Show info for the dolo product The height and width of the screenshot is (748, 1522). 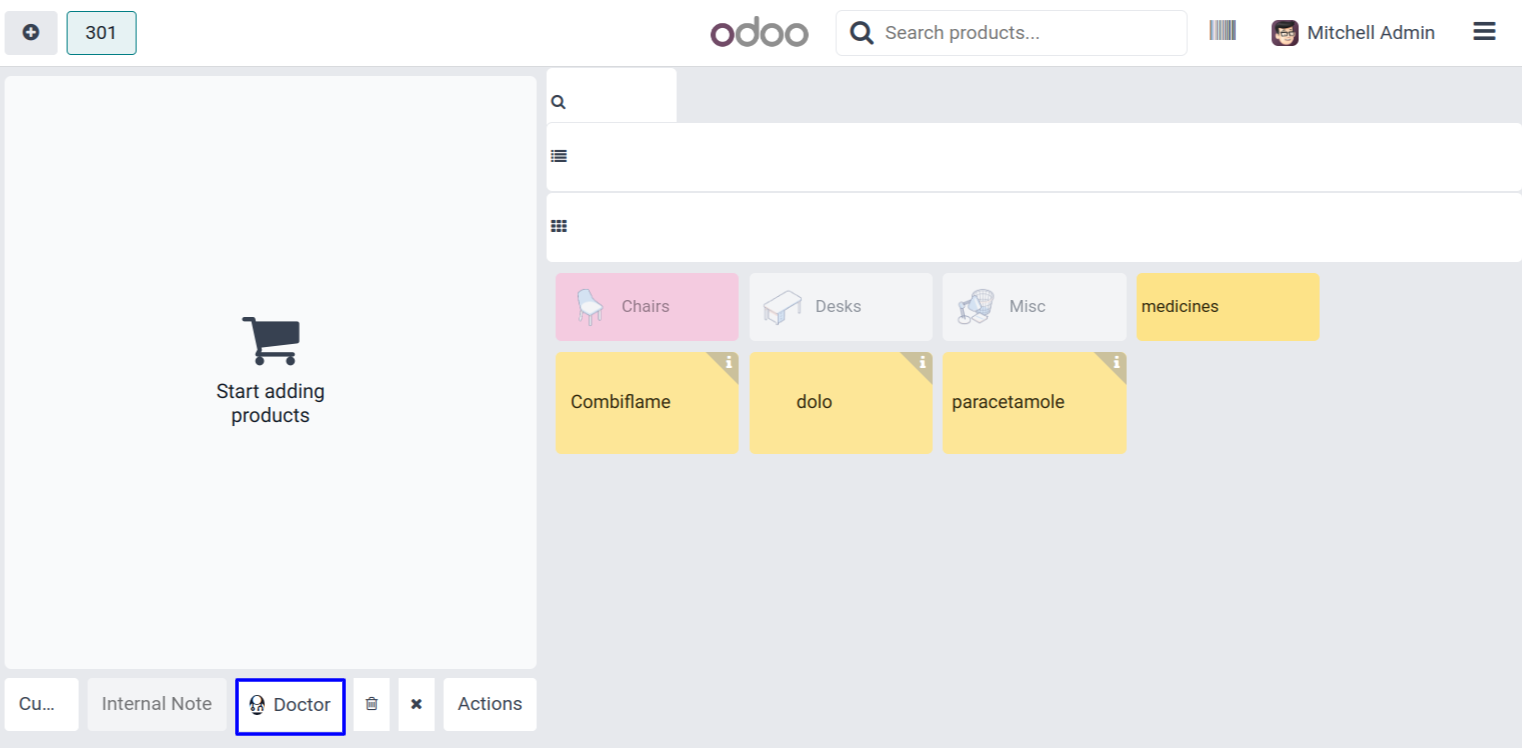pyautogui.click(x=922, y=363)
